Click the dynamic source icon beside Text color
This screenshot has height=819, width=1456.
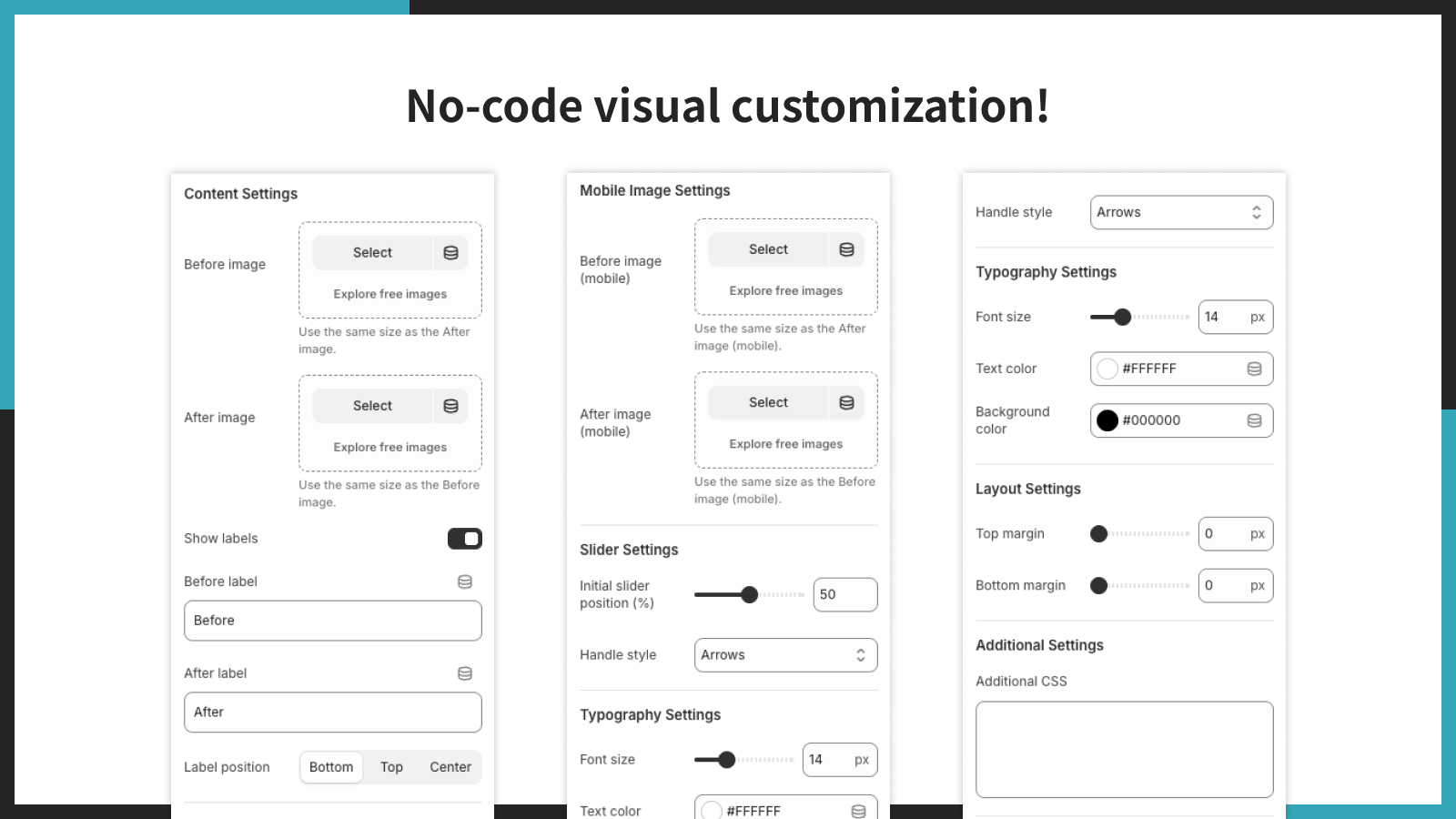pos(1255,369)
